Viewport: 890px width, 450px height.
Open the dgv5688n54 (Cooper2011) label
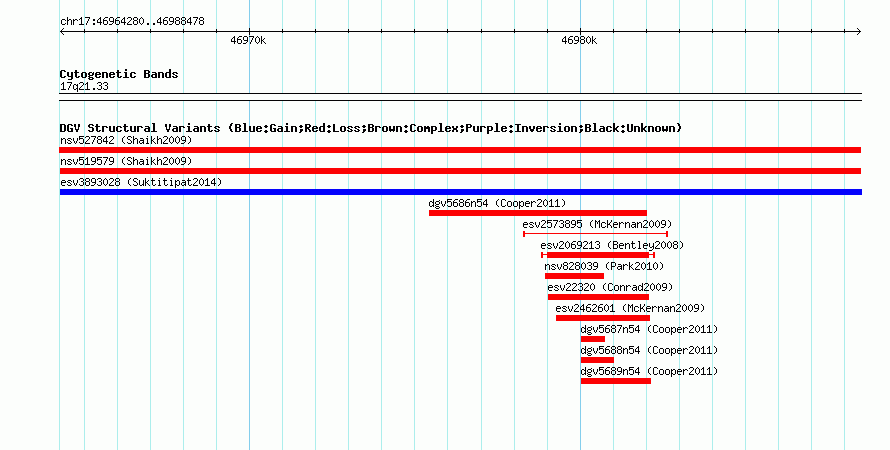[x=649, y=350]
